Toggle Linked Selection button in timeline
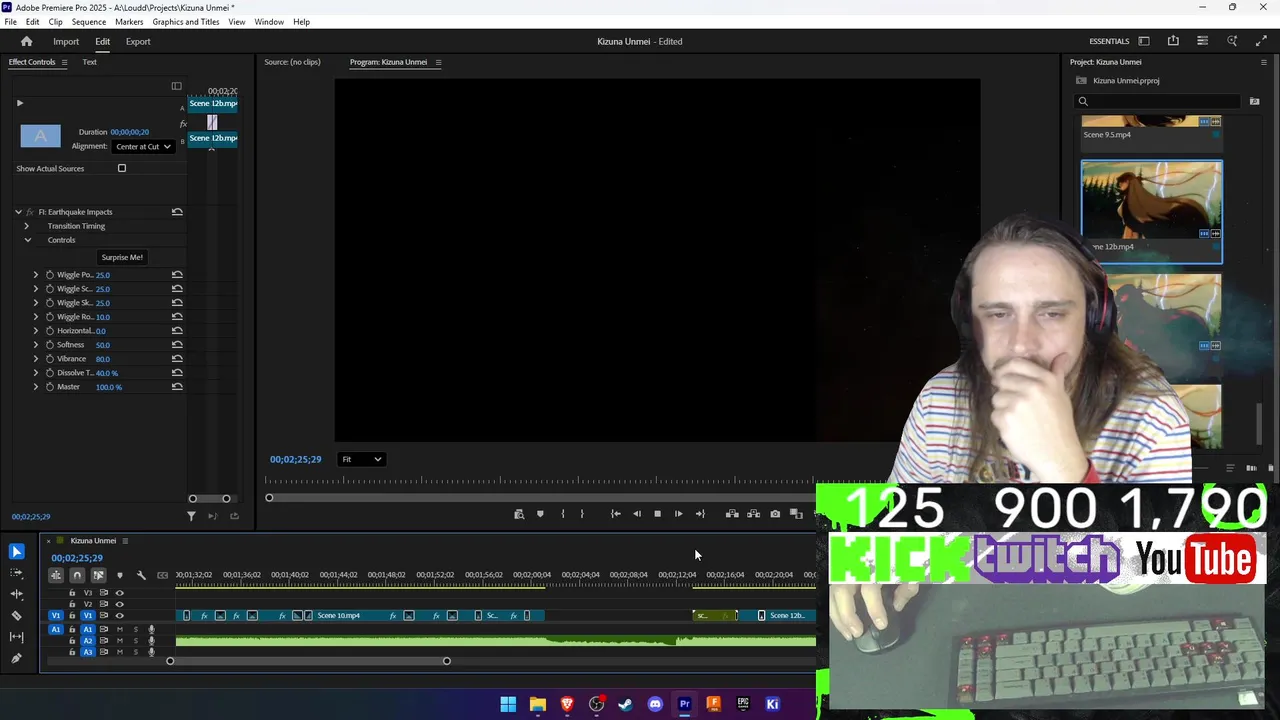 (x=98, y=575)
